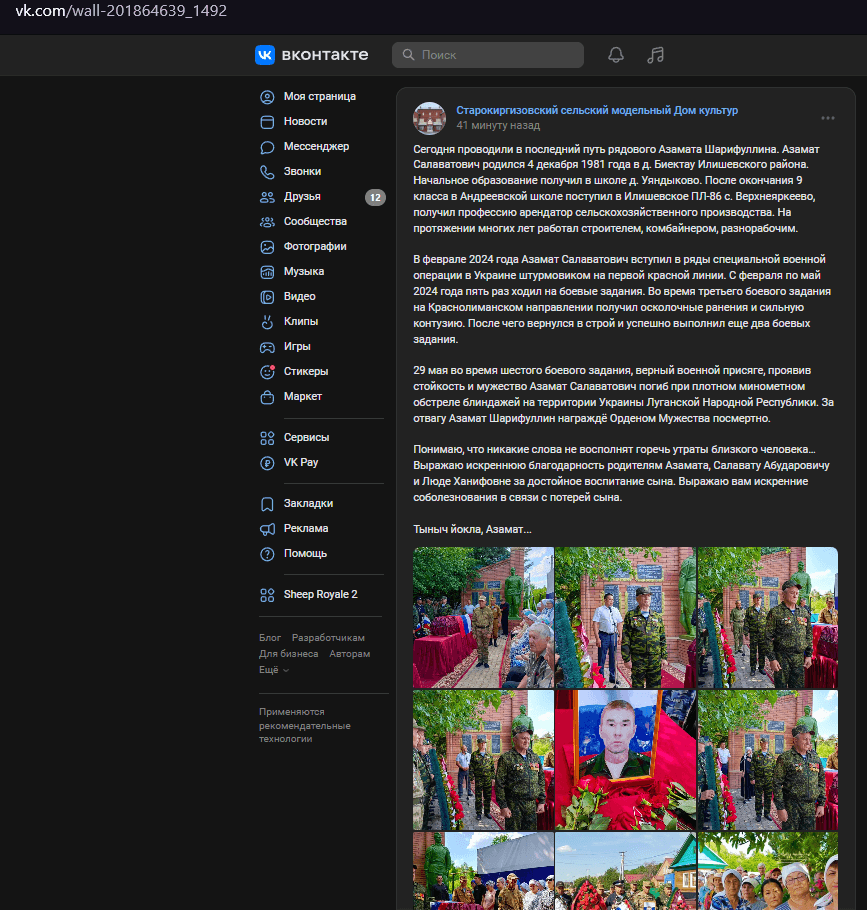Click the VK Pay ruble icon
This screenshot has width=867, height=910.
[267, 463]
